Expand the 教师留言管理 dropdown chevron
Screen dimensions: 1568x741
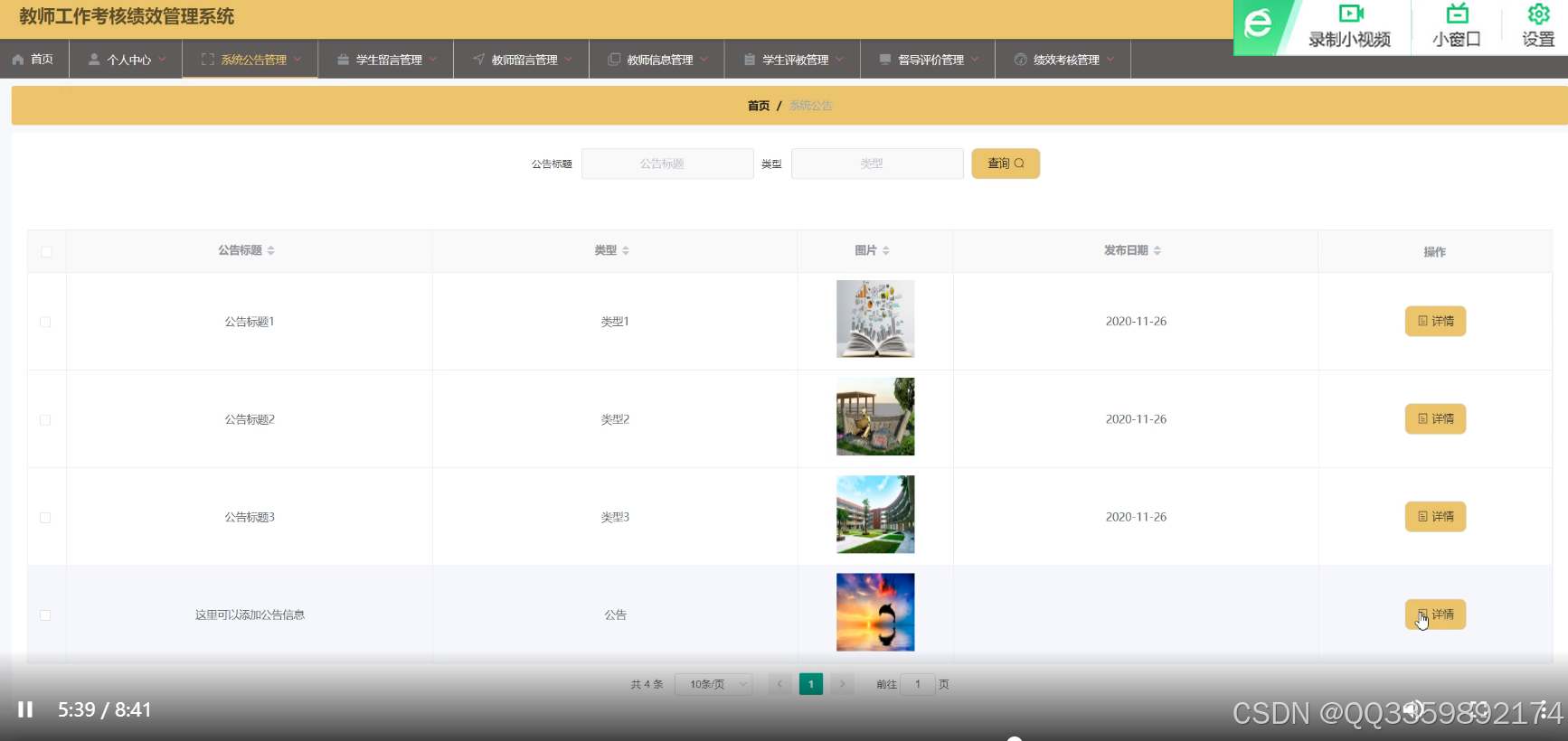click(x=568, y=60)
